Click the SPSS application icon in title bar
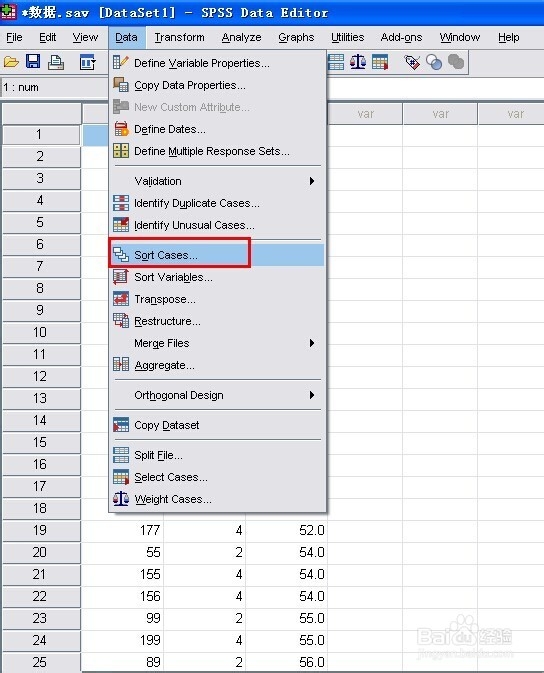Image resolution: width=544 pixels, height=673 pixels. coord(8,12)
